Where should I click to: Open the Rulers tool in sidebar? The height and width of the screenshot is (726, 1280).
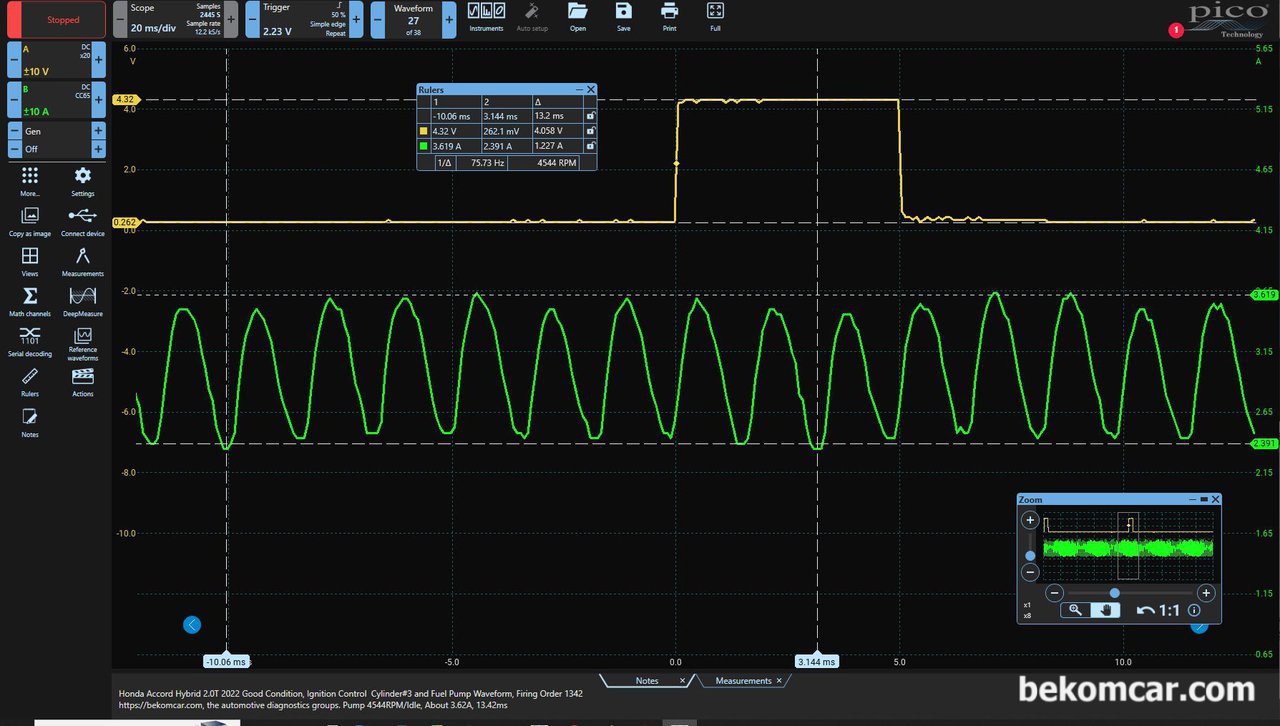[30, 381]
